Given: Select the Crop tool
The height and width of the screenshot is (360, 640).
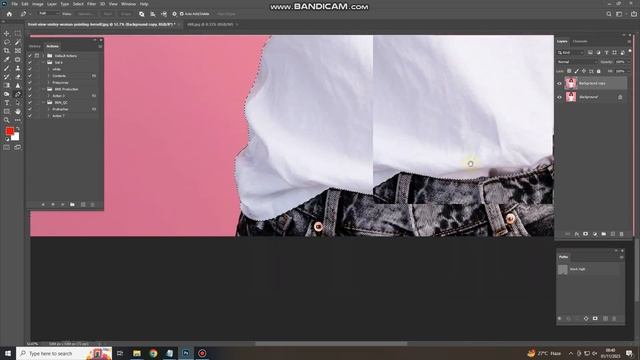Looking at the screenshot, I should pos(7,51).
